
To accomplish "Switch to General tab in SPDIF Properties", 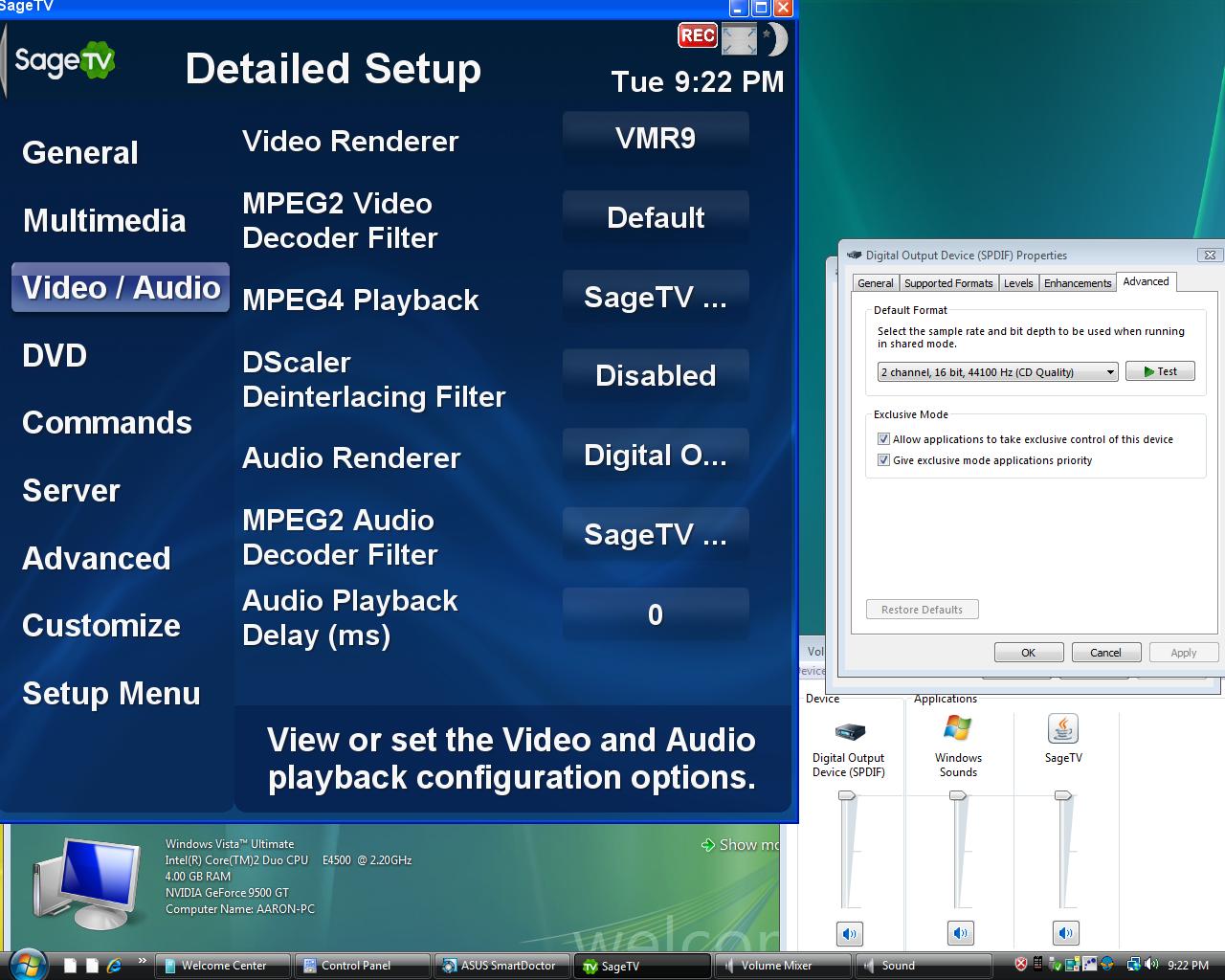I will pyautogui.click(x=876, y=283).
